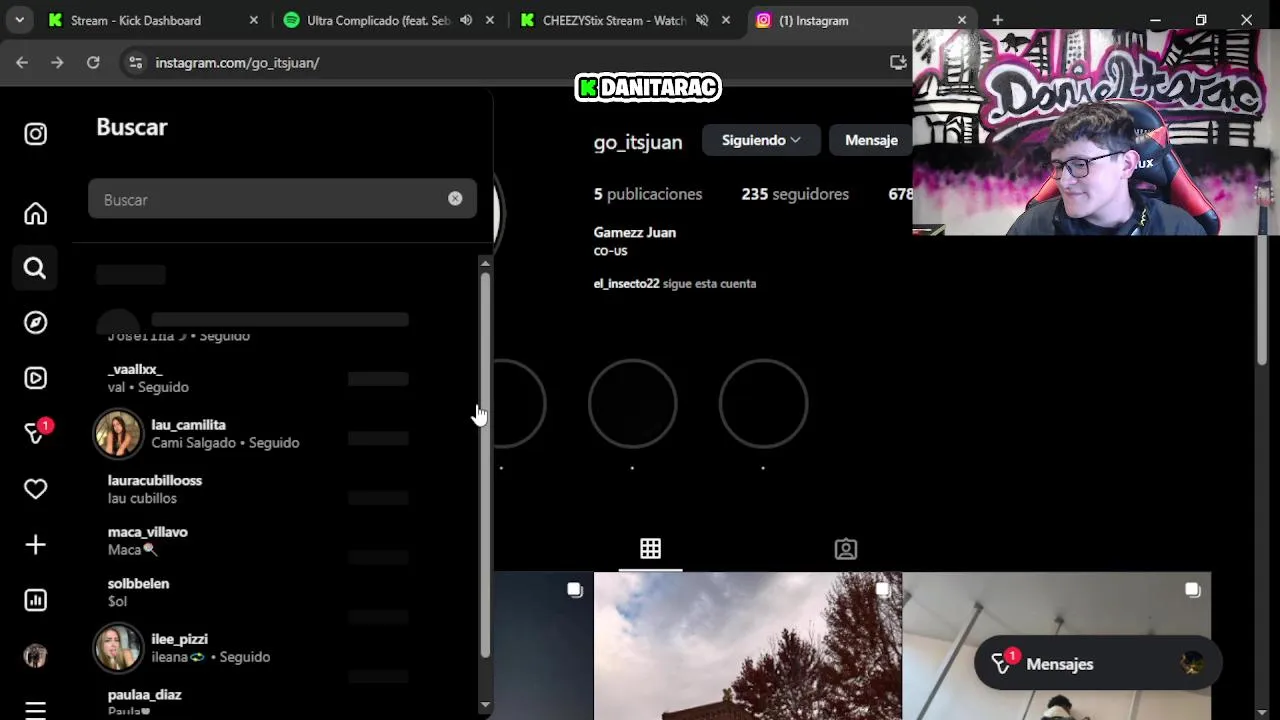Viewport: 1280px width, 720px height.
Task: Select the Search magnifier sidebar icon
Action: click(x=35, y=268)
